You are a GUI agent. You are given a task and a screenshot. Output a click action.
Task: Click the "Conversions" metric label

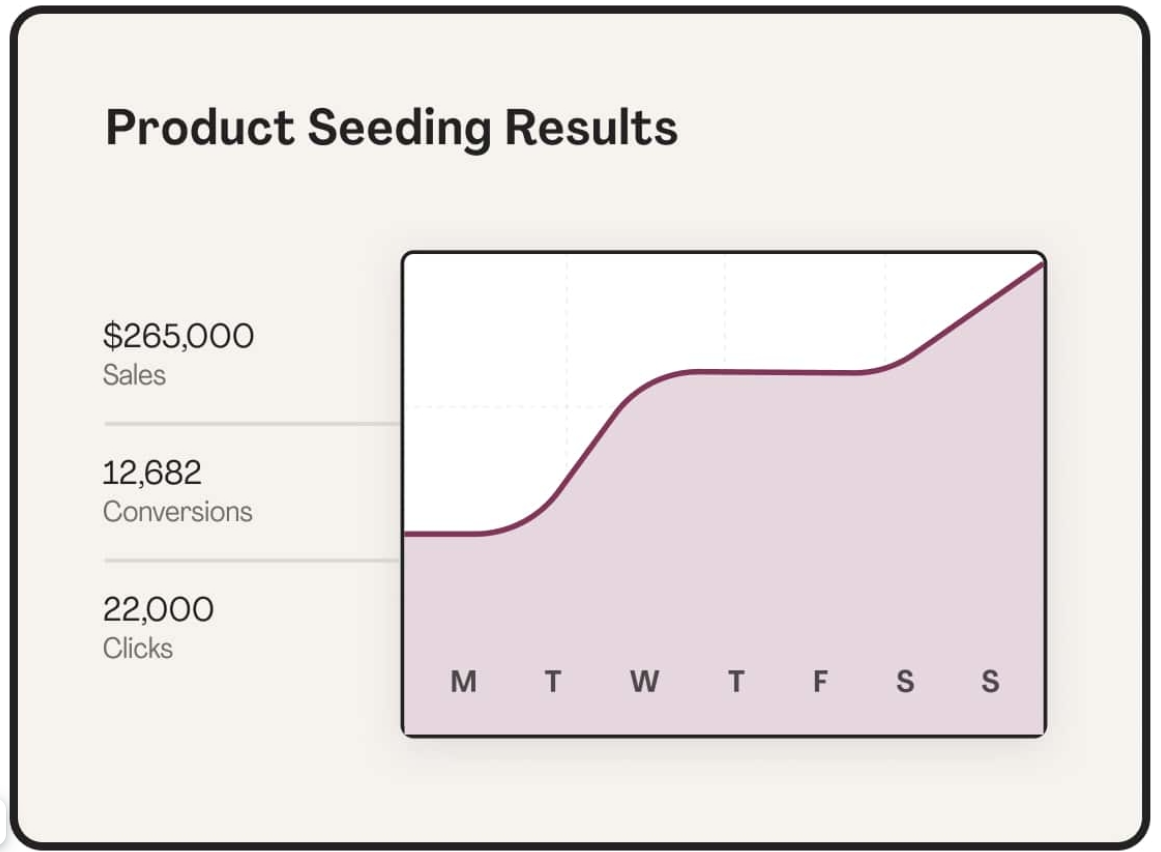[x=177, y=512]
